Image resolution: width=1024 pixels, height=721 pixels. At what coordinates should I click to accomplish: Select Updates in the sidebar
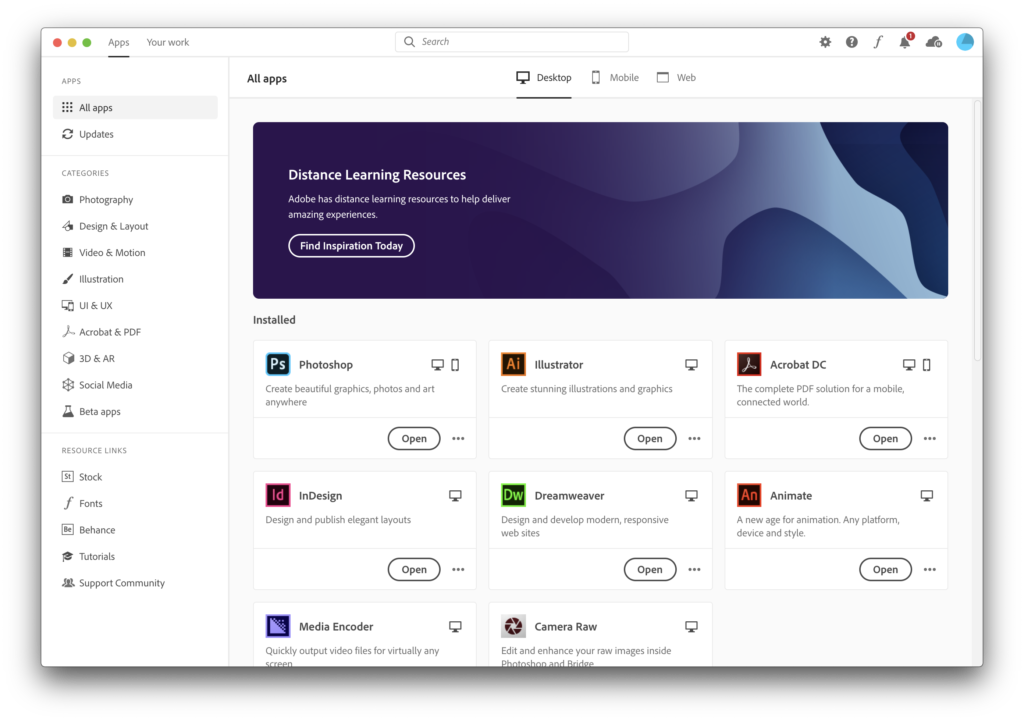[x=96, y=134]
